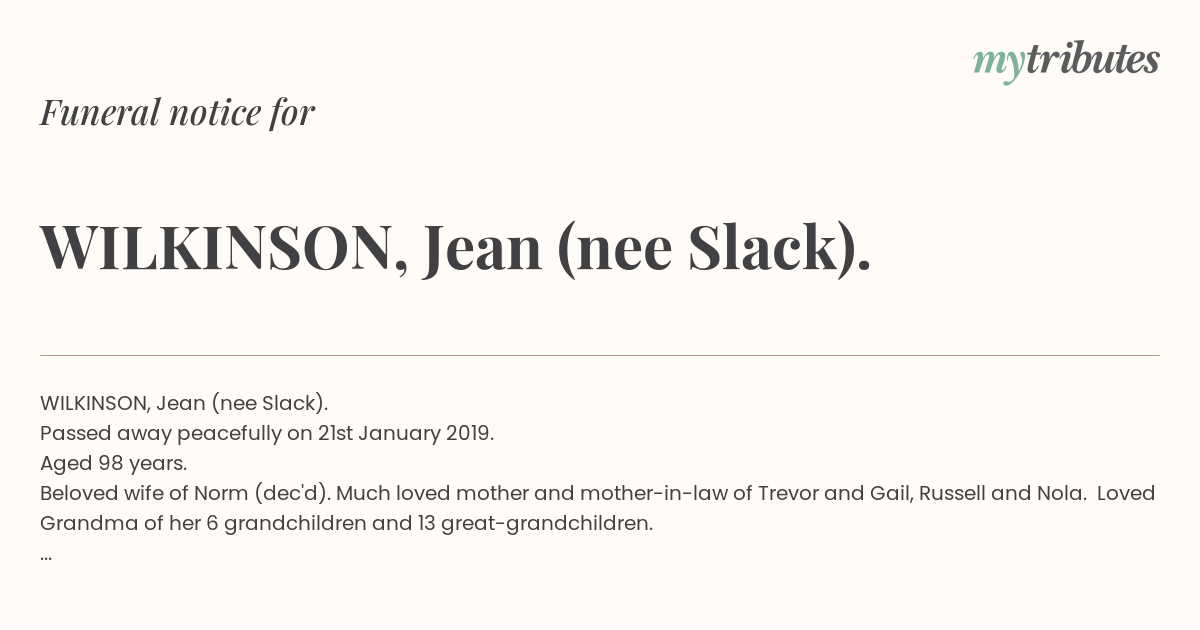
Task: Click the date "21st January 2019"
Action: [404, 433]
